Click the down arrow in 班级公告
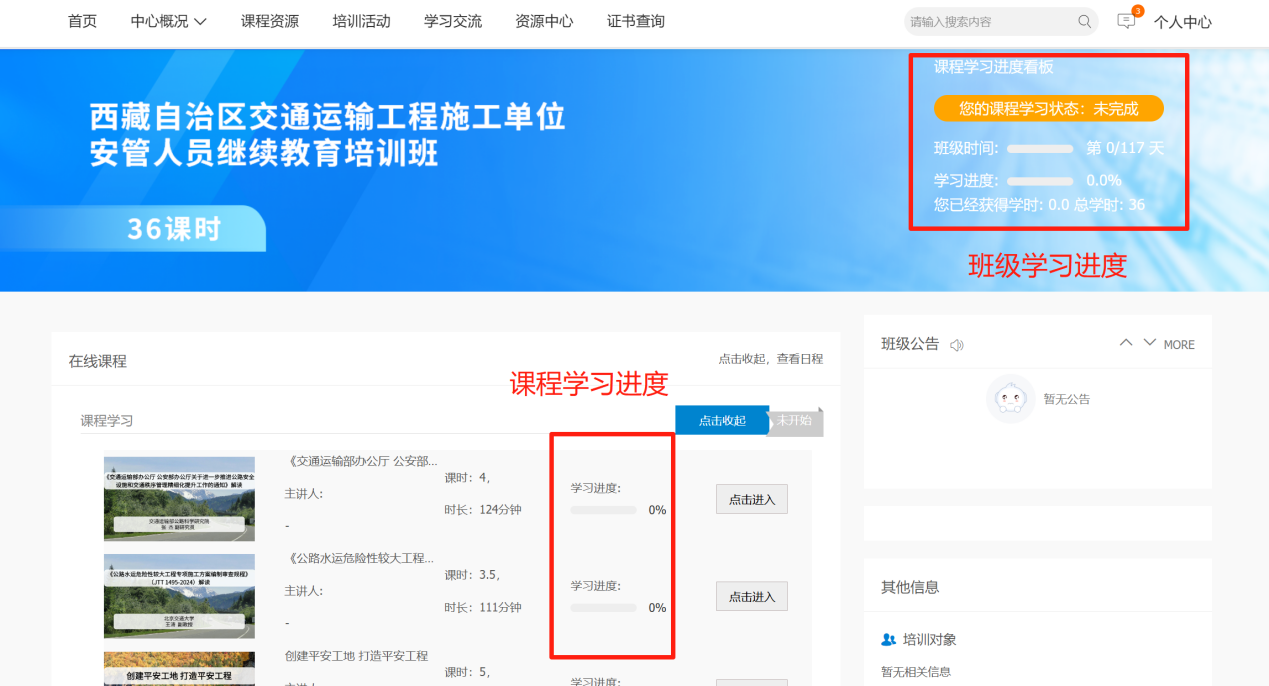 [1149, 343]
